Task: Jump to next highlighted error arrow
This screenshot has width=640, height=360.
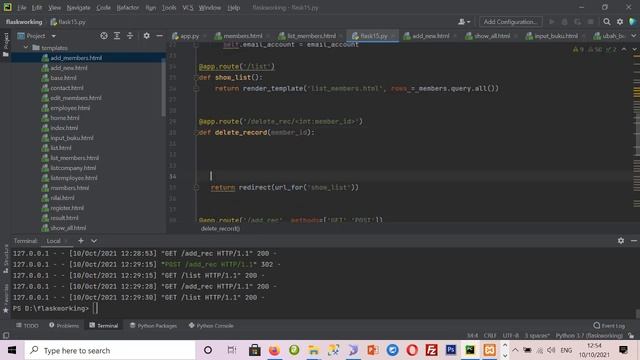Action: [634, 49]
